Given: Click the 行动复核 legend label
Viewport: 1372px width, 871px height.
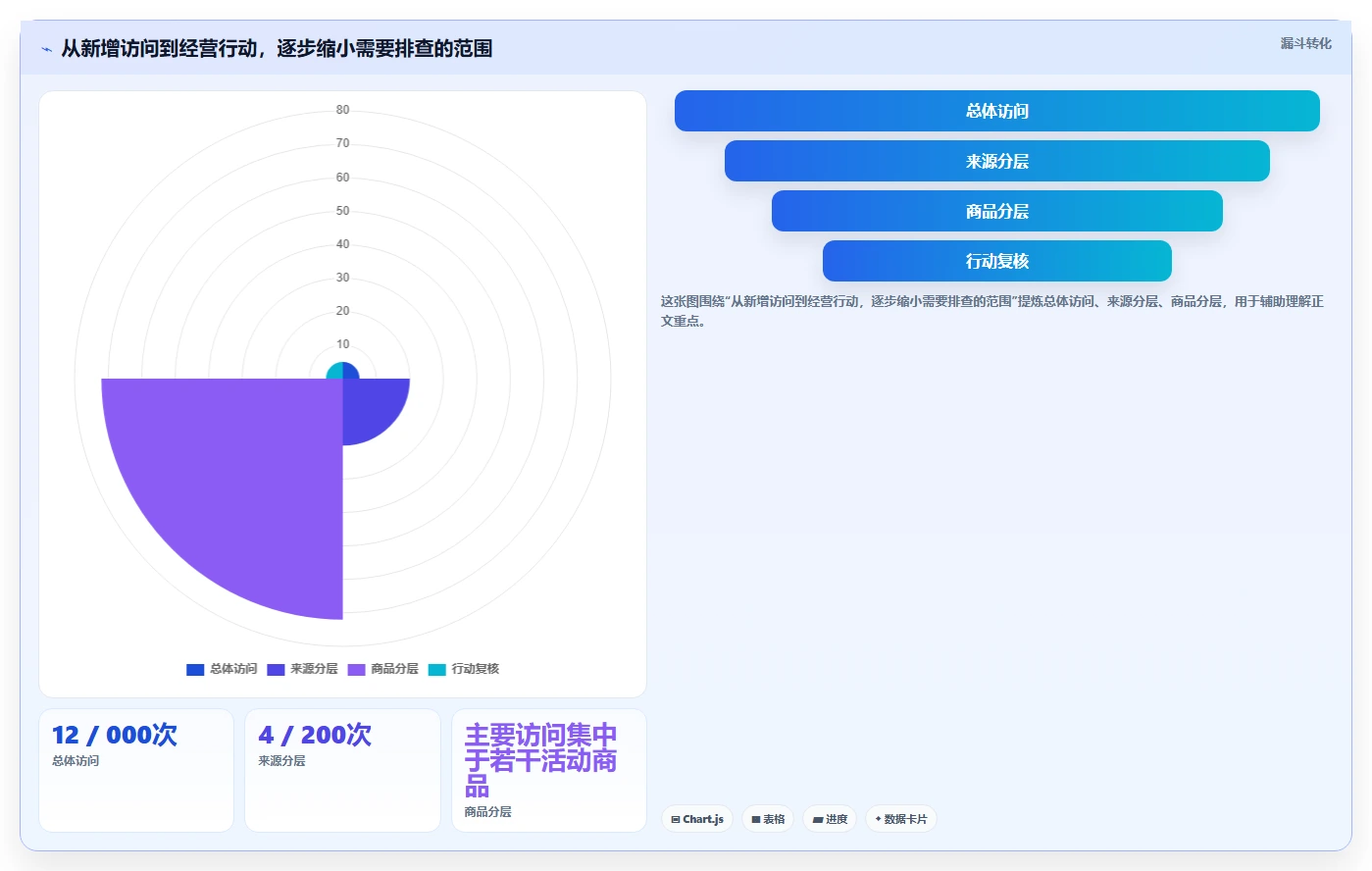Looking at the screenshot, I should tap(475, 669).
